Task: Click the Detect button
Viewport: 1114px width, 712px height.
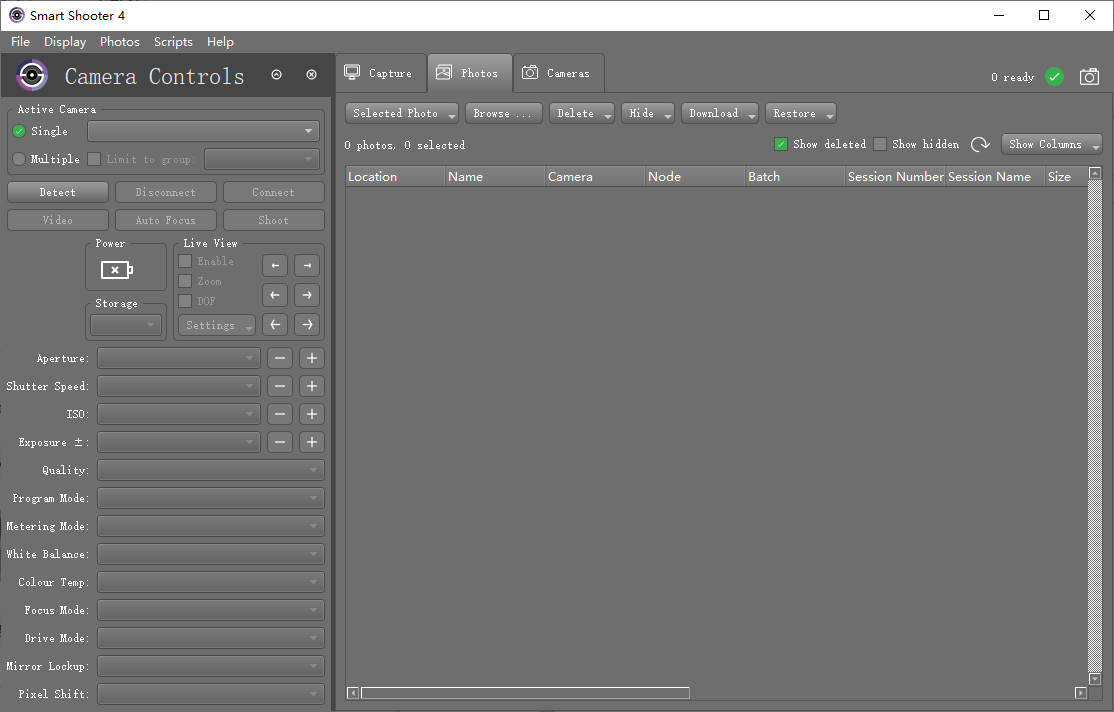Action: pyautogui.click(x=58, y=192)
